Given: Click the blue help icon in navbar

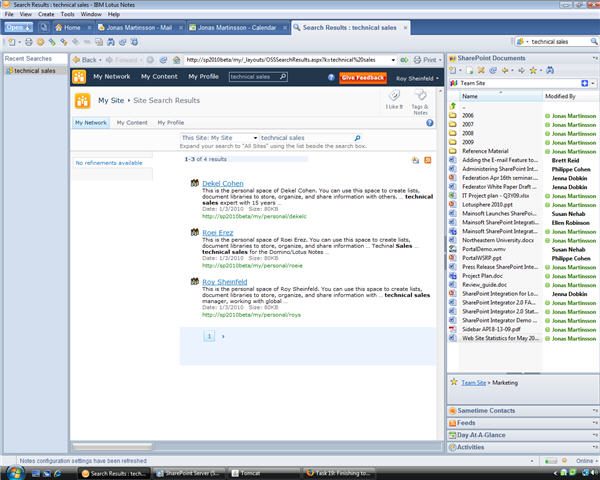Looking at the screenshot, I should (331, 77).
